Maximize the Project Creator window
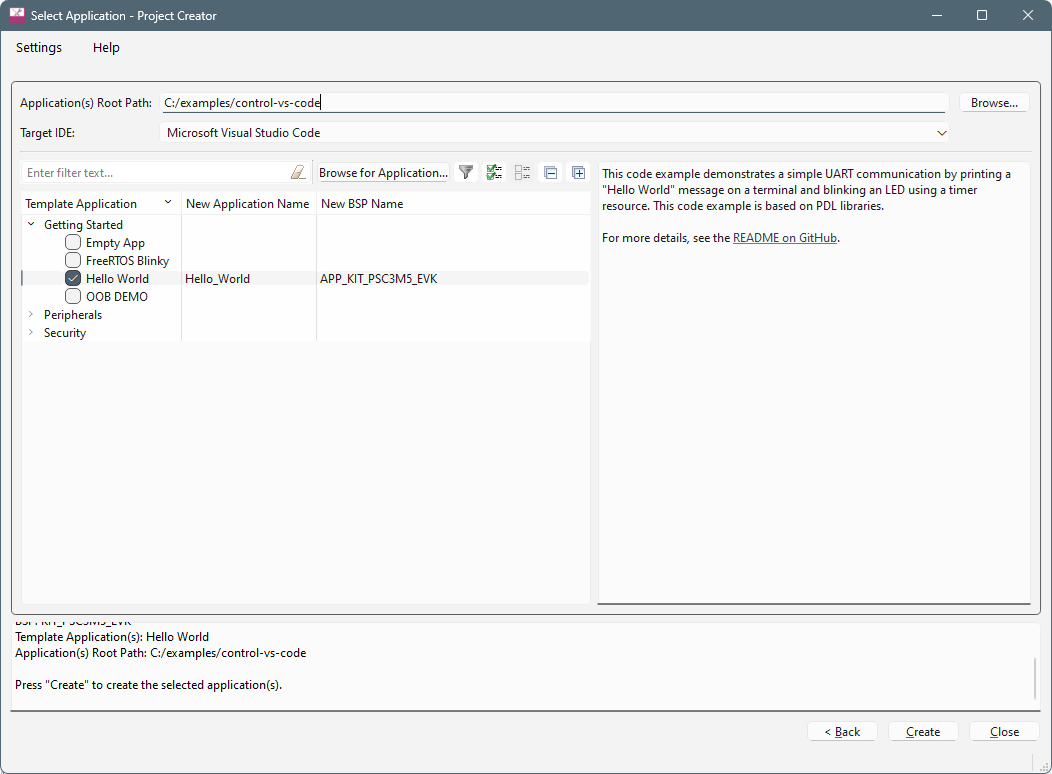Image resolution: width=1052 pixels, height=774 pixels. tap(981, 15)
